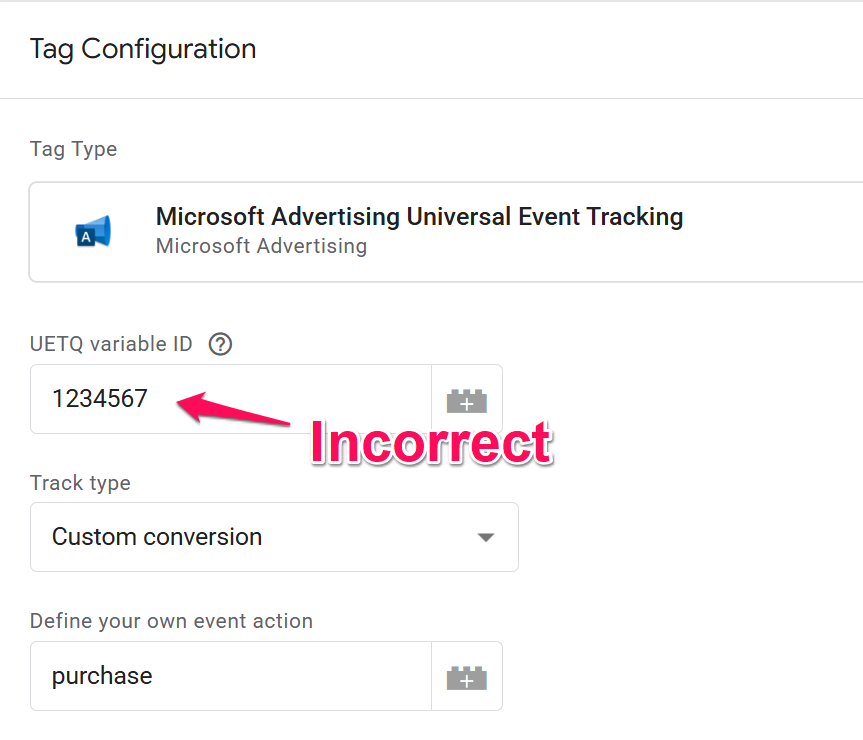Open the Custom conversion combo box

pyautogui.click(x=274, y=537)
